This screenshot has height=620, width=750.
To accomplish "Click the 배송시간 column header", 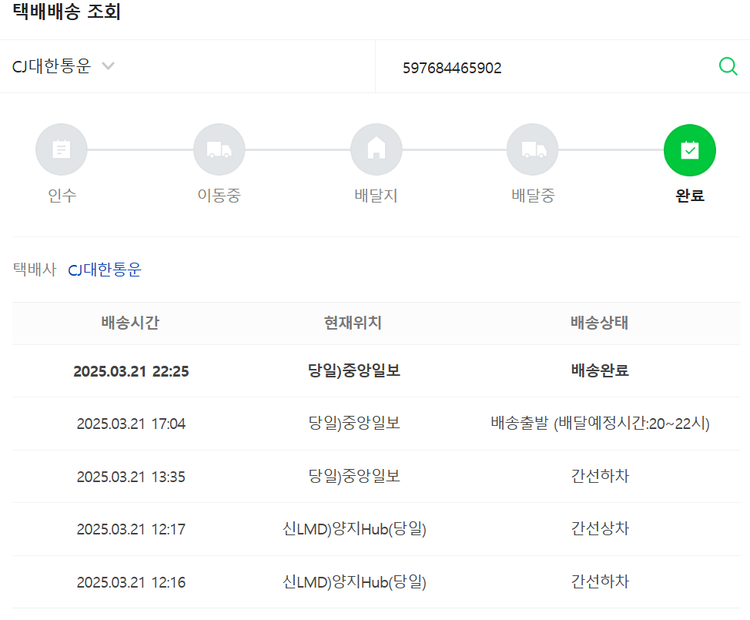I will click(130, 323).
